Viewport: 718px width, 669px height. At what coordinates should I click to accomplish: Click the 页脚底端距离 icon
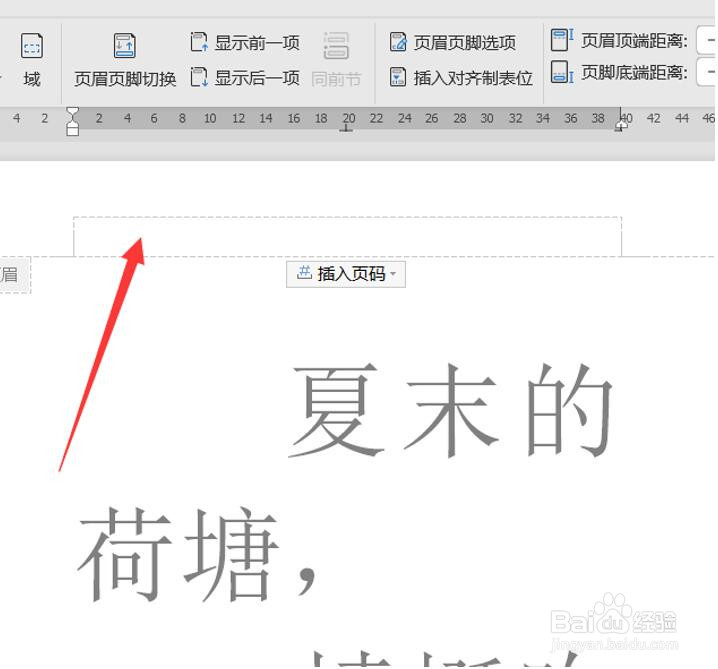562,72
